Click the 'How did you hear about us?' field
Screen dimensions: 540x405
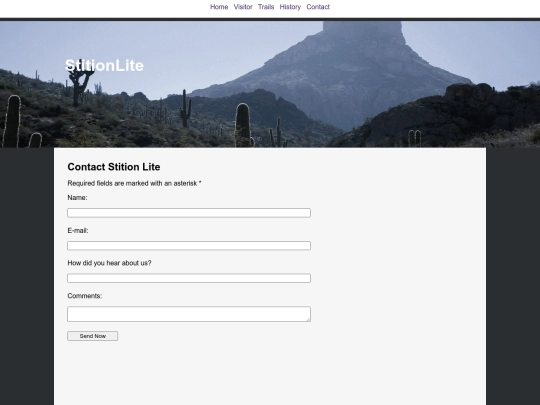click(x=189, y=278)
